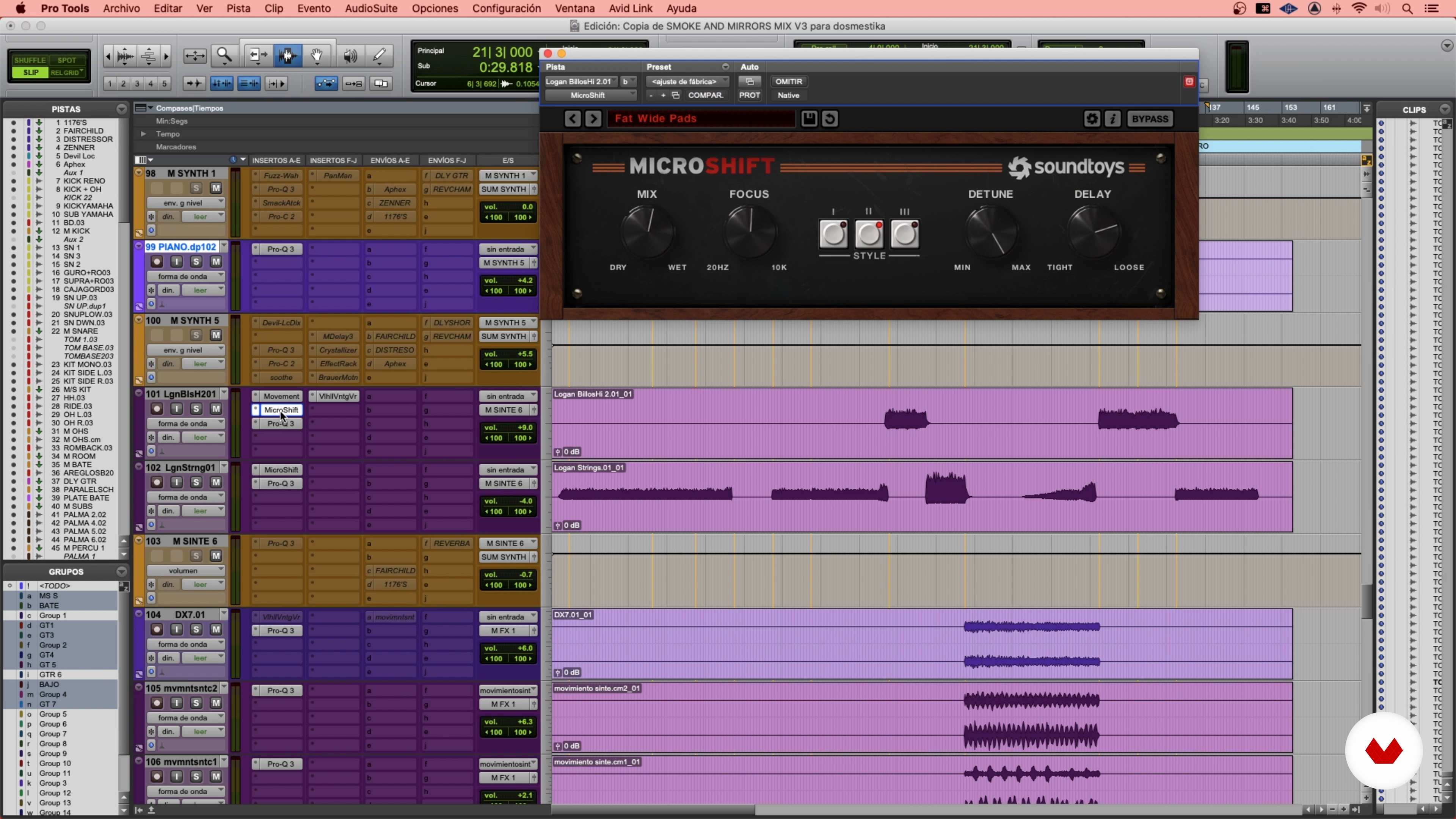Open MicroShift settings gear icon
Viewport: 1456px width, 819px height.
(1092, 119)
